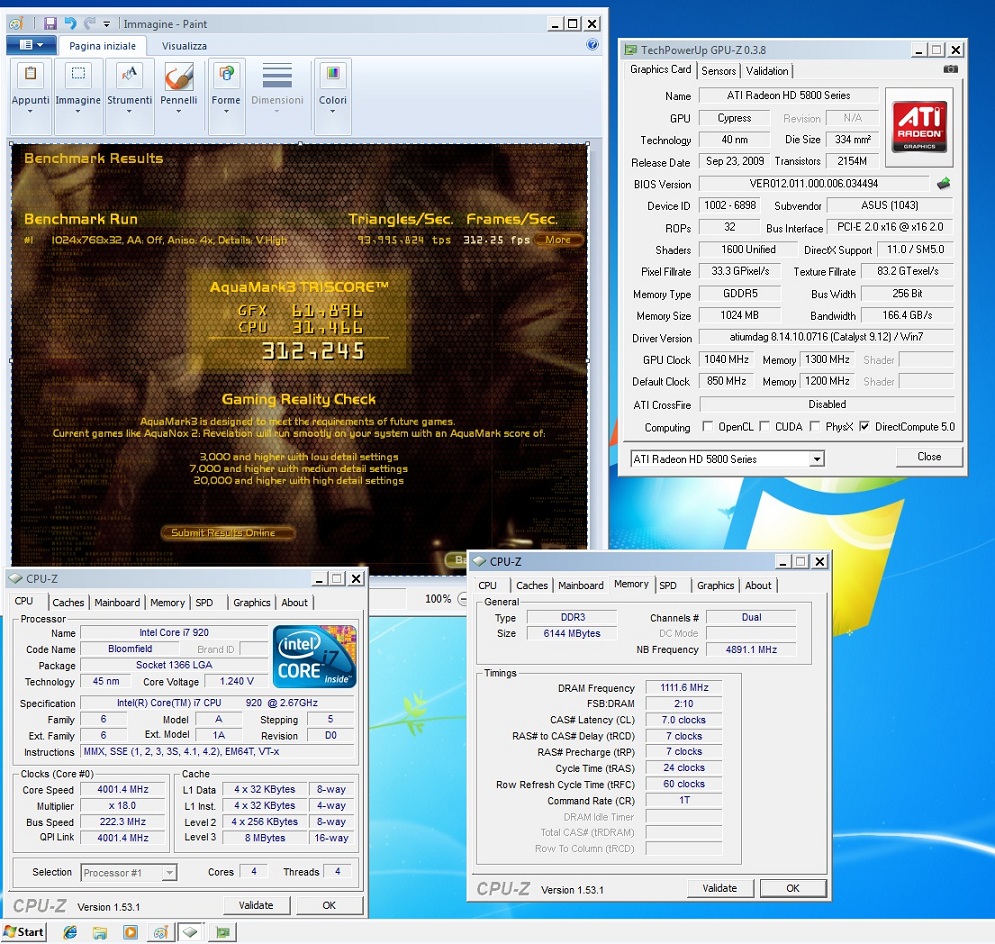Select the Pagina iniziale ribbon tab

[102, 46]
